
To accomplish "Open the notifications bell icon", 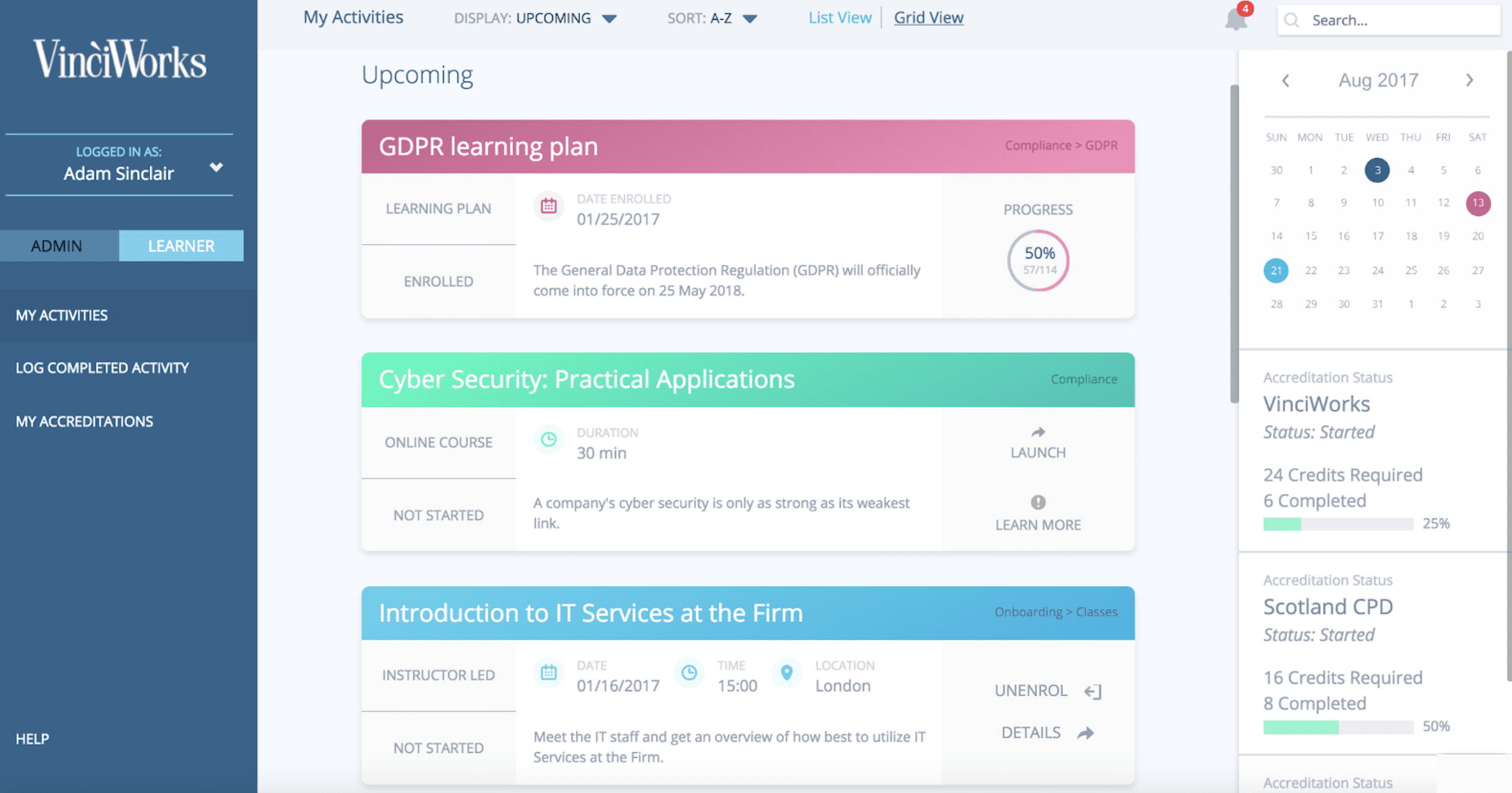I will [1235, 19].
